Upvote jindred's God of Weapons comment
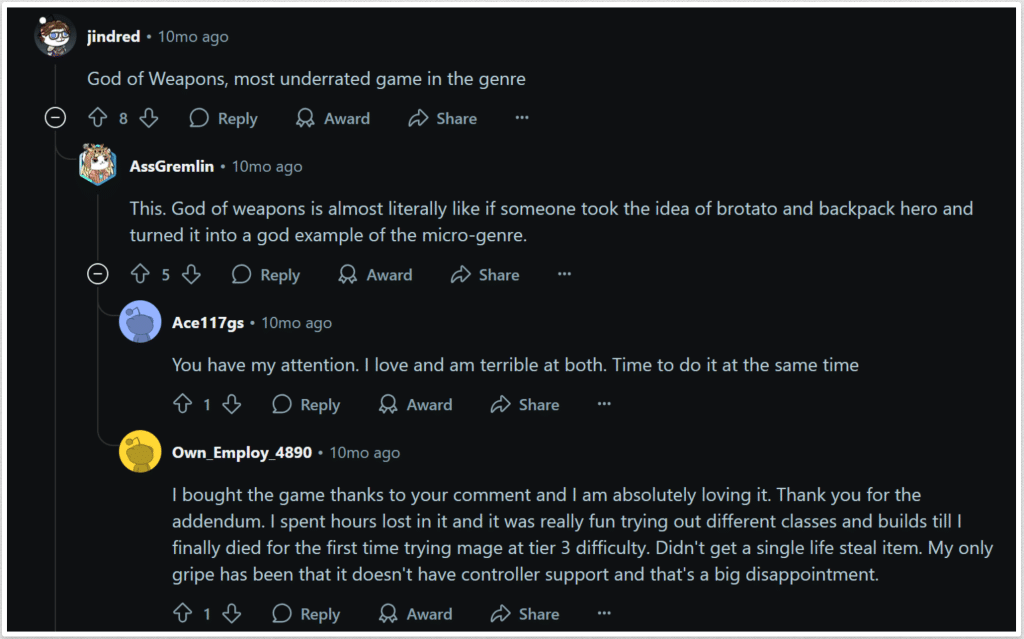 pos(97,118)
